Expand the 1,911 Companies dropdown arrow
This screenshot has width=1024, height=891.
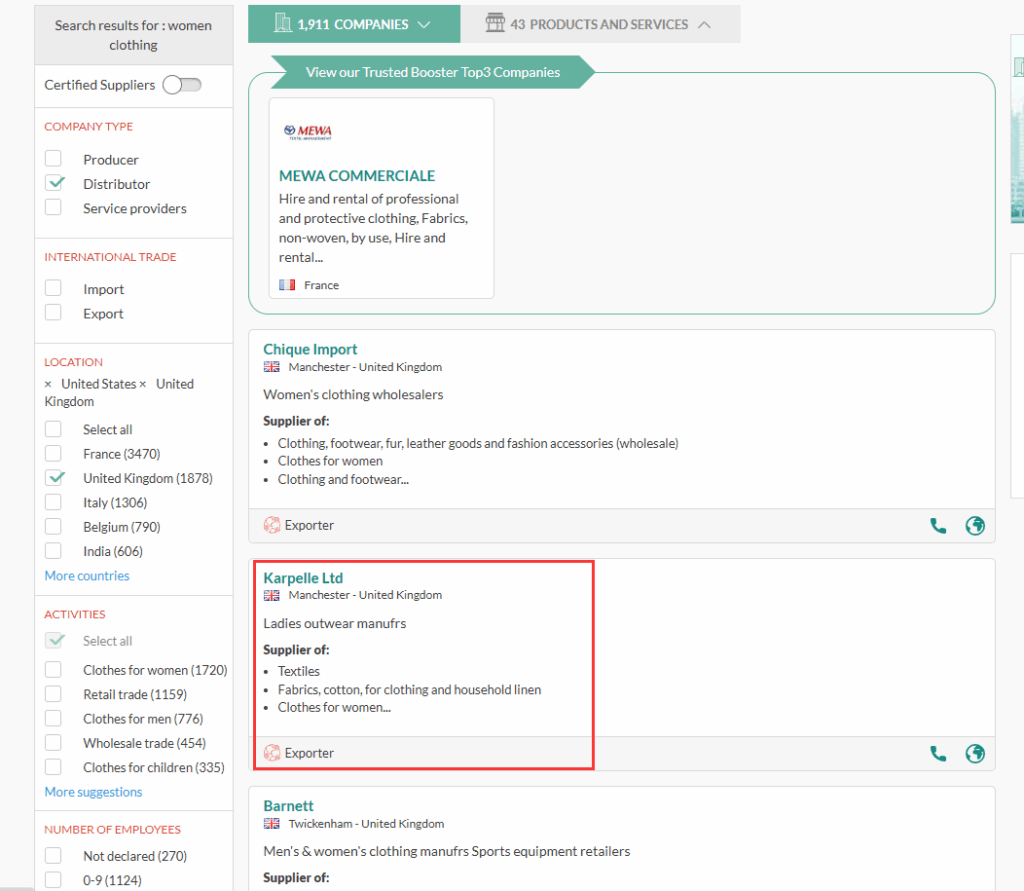[x=424, y=24]
